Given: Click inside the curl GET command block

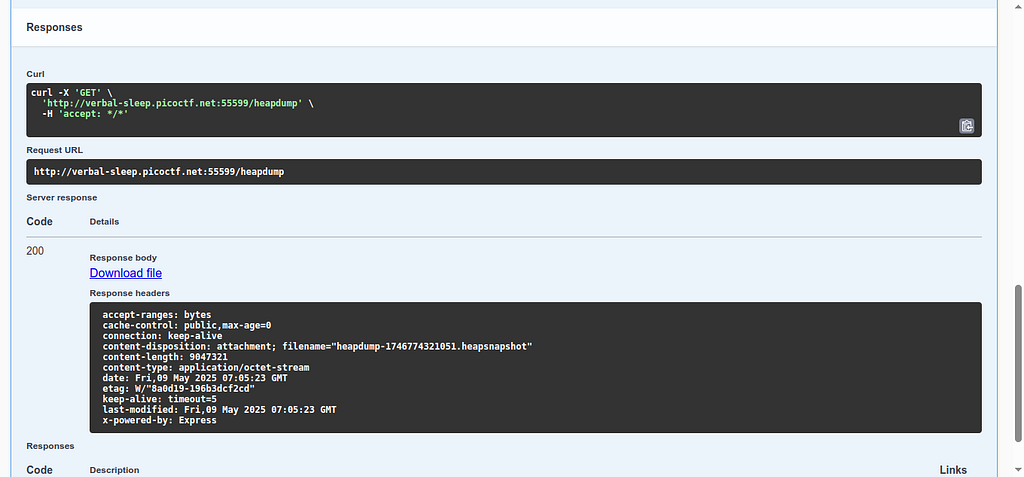Looking at the screenshot, I should click(x=400, y=109).
